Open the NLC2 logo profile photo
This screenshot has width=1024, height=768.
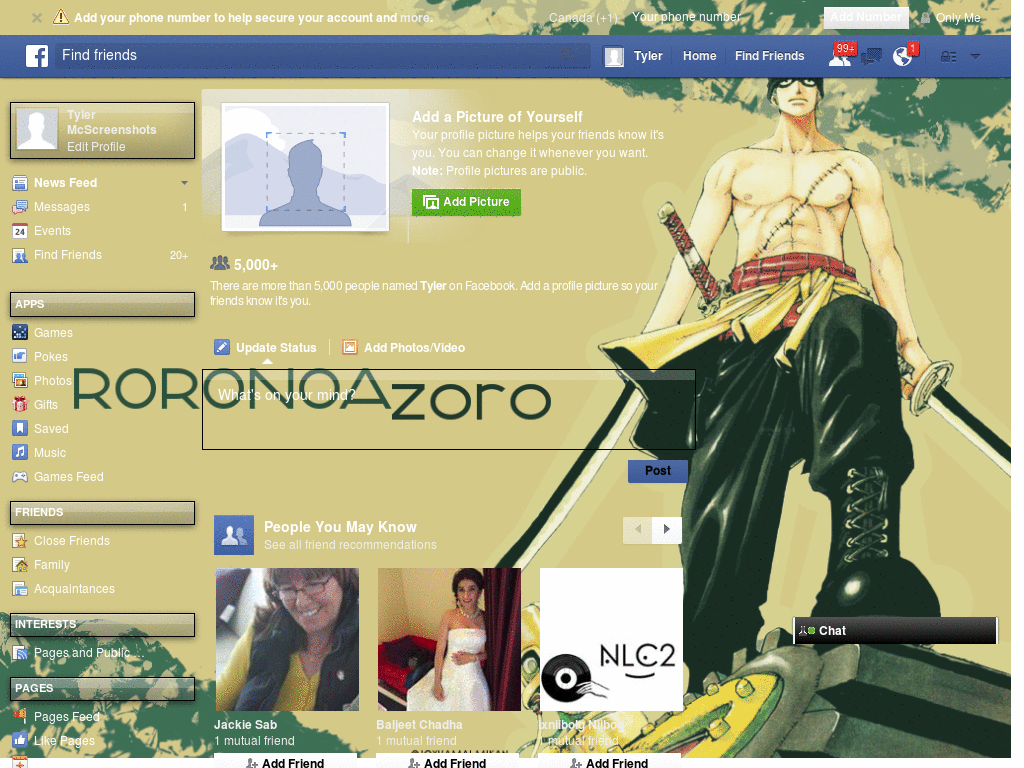pos(611,640)
